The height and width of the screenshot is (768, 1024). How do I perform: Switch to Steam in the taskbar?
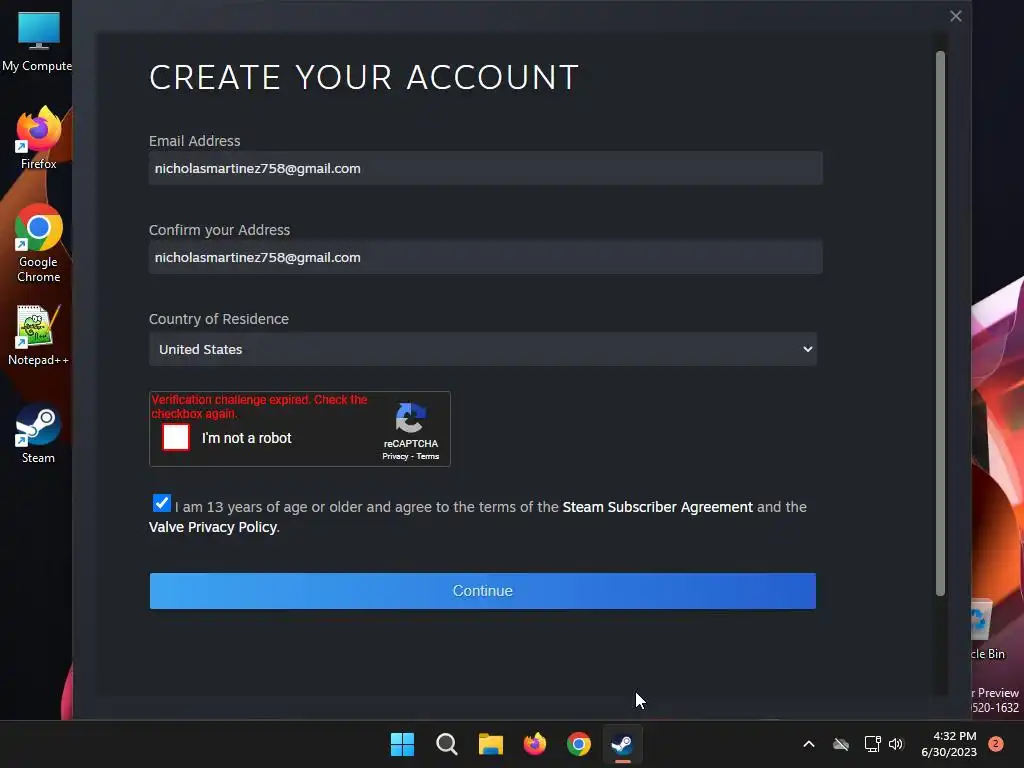pos(622,744)
